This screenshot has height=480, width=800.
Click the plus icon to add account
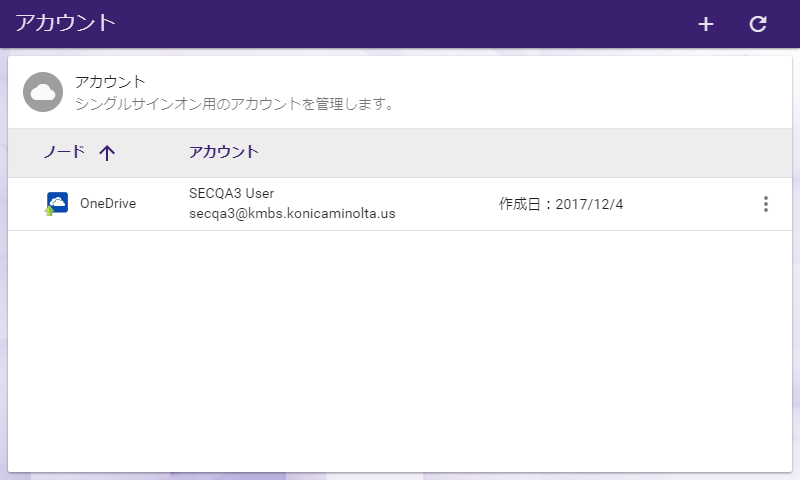[706, 24]
